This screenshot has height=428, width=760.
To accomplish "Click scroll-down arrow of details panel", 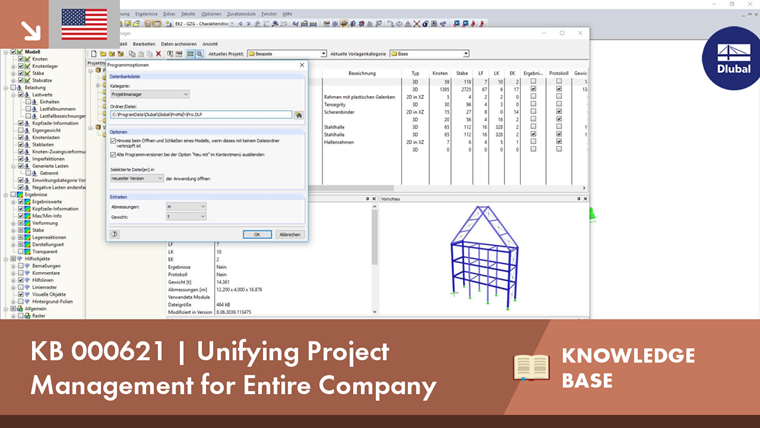I will point(374,312).
